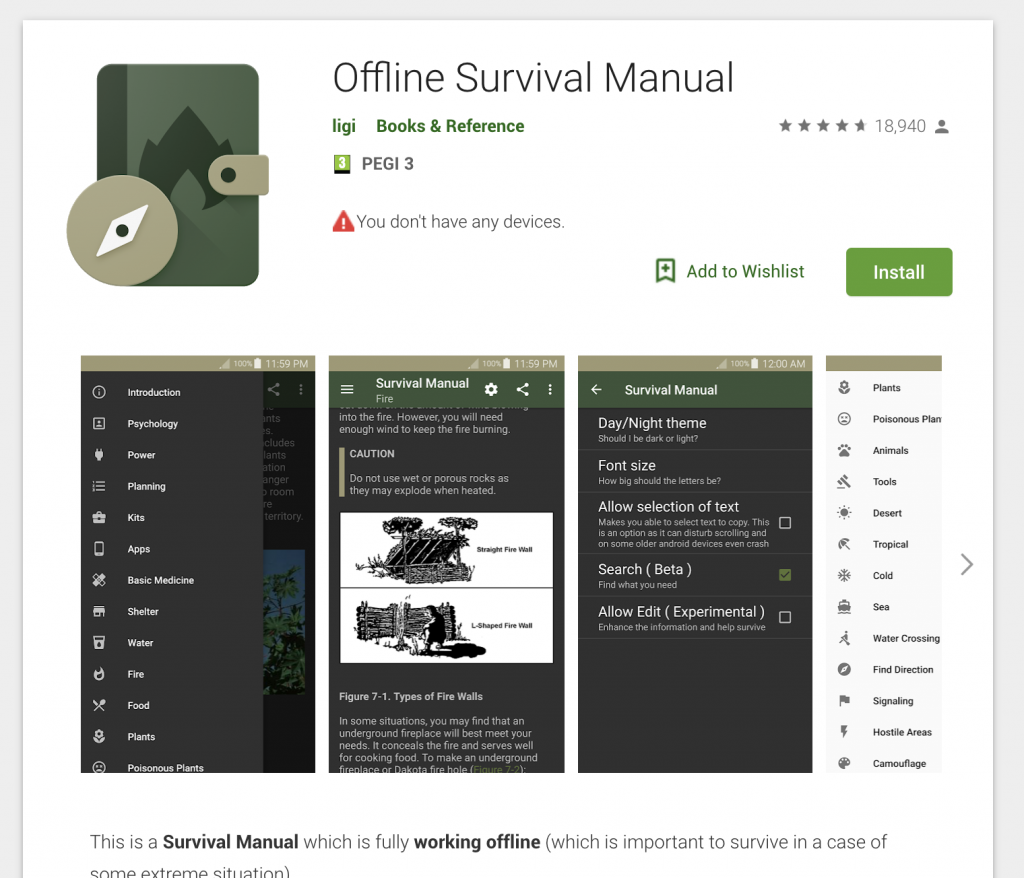Click the Straight Fire Wall illustration

click(447, 550)
